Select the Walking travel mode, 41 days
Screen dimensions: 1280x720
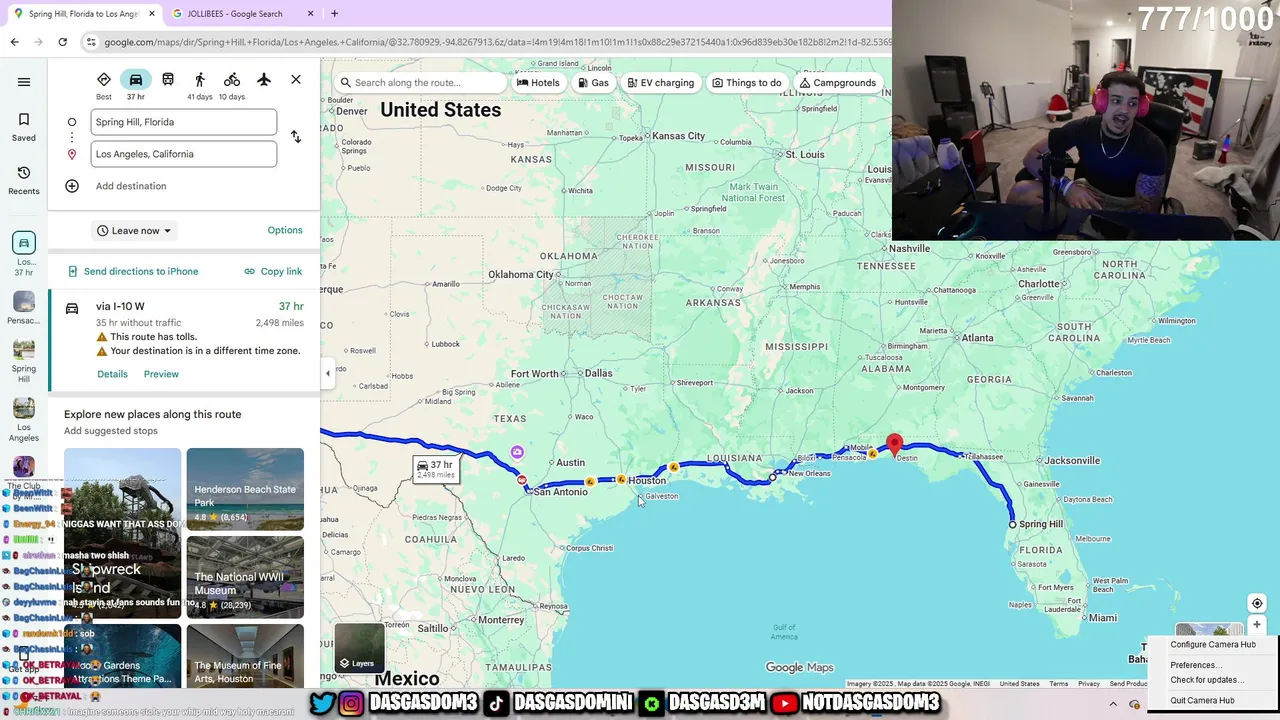click(x=200, y=85)
